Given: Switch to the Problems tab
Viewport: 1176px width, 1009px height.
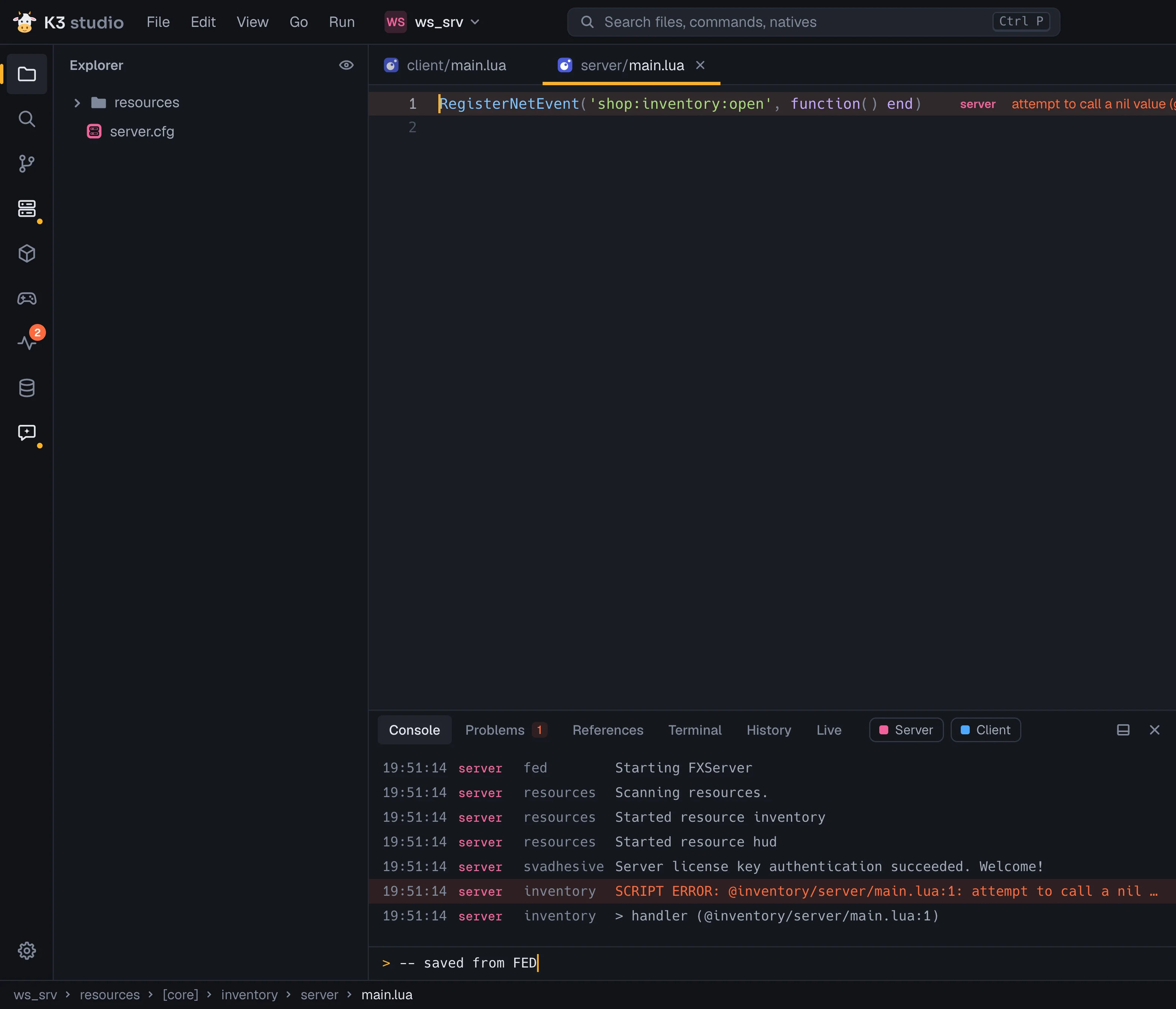Looking at the screenshot, I should (506, 730).
